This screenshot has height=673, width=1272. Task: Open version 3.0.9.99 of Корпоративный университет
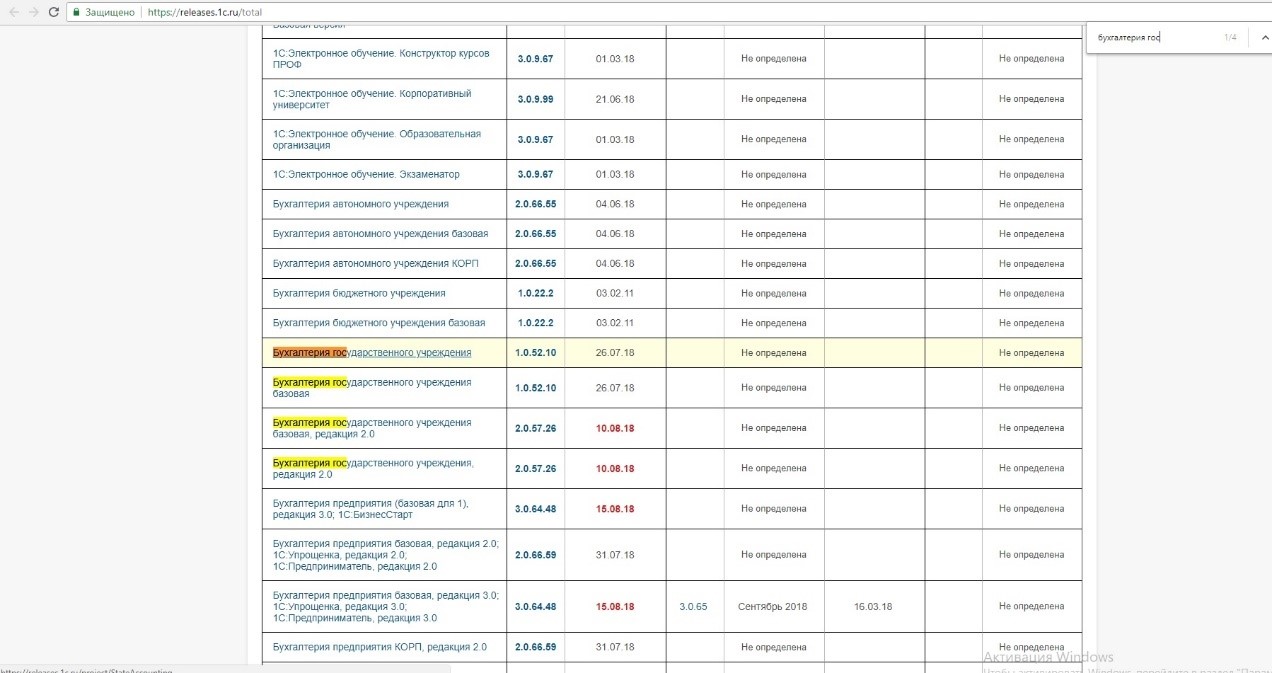point(535,99)
